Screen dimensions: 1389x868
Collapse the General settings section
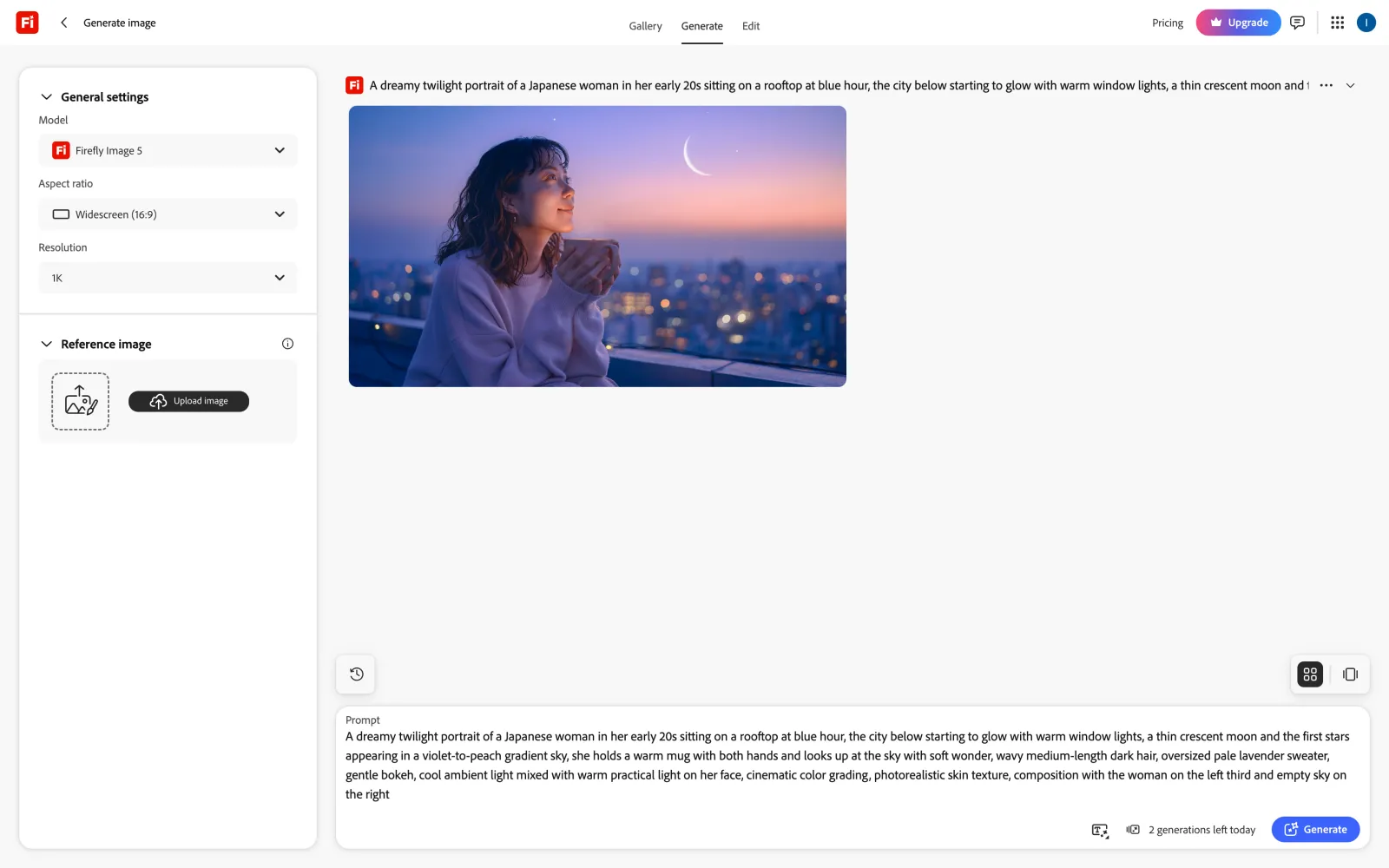click(x=47, y=96)
